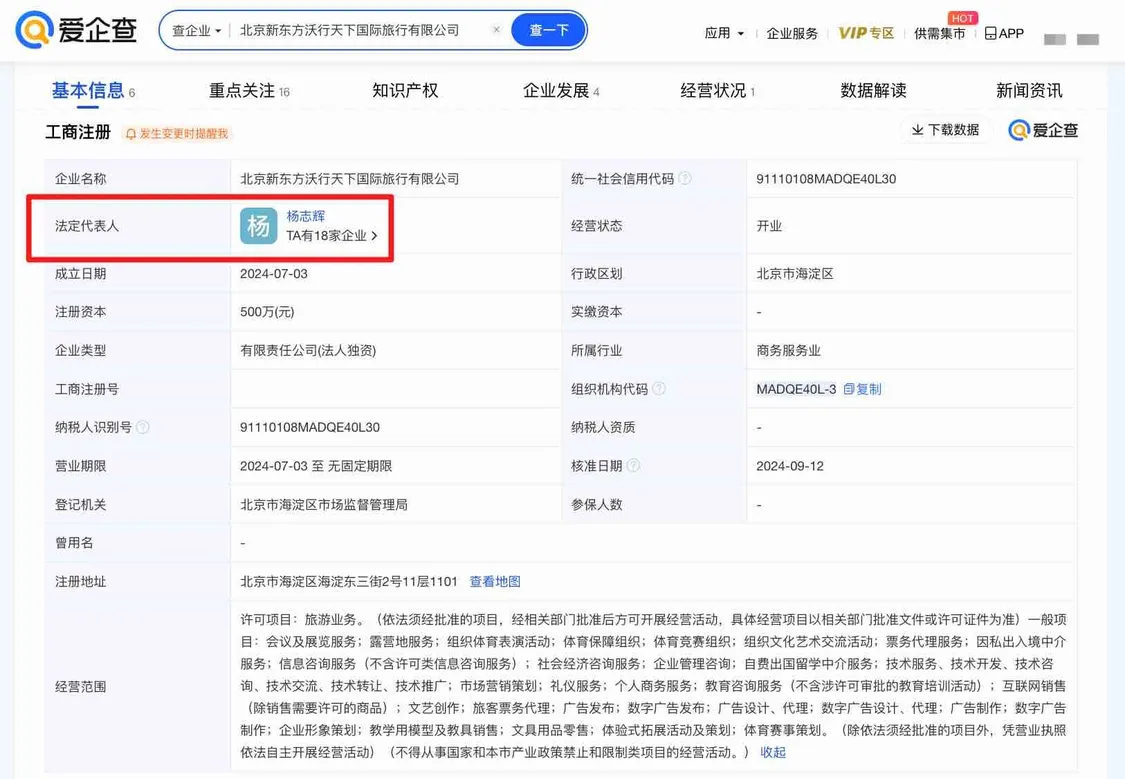Expand the 应用 dropdown menu
The width and height of the screenshot is (1125, 779).
724,33
